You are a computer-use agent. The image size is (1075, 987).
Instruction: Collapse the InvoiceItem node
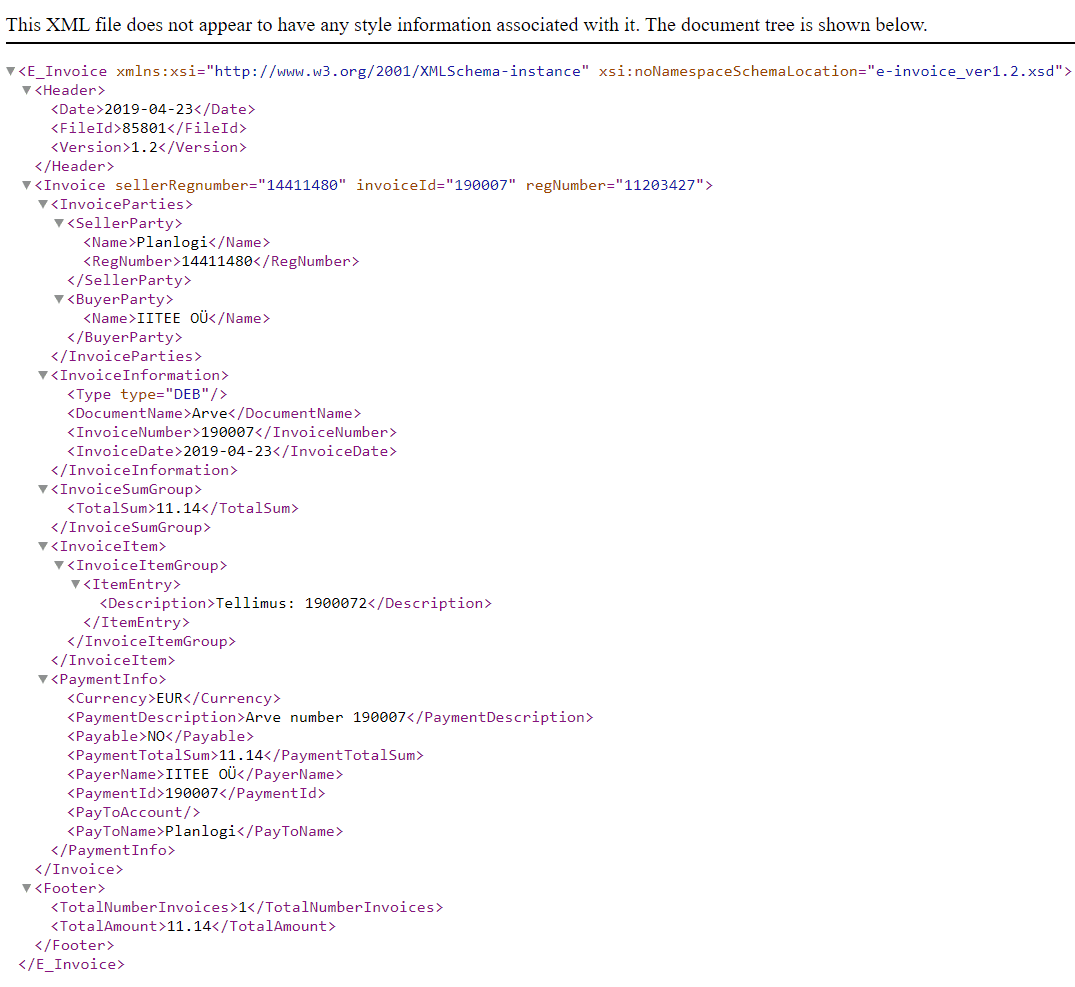43,546
